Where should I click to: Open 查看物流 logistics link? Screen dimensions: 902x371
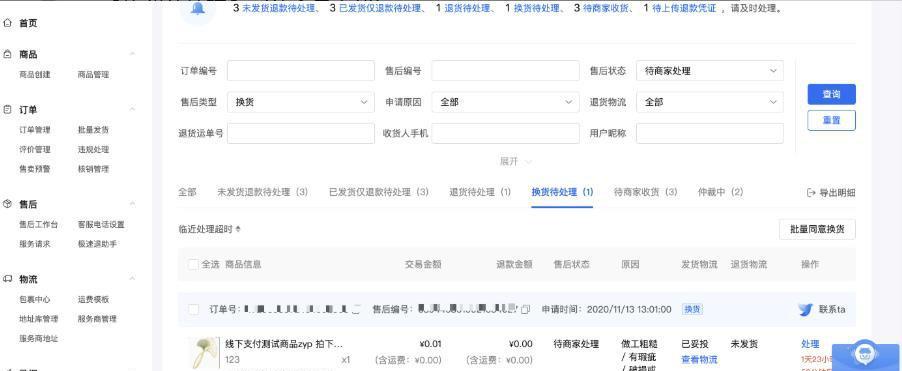click(700, 359)
